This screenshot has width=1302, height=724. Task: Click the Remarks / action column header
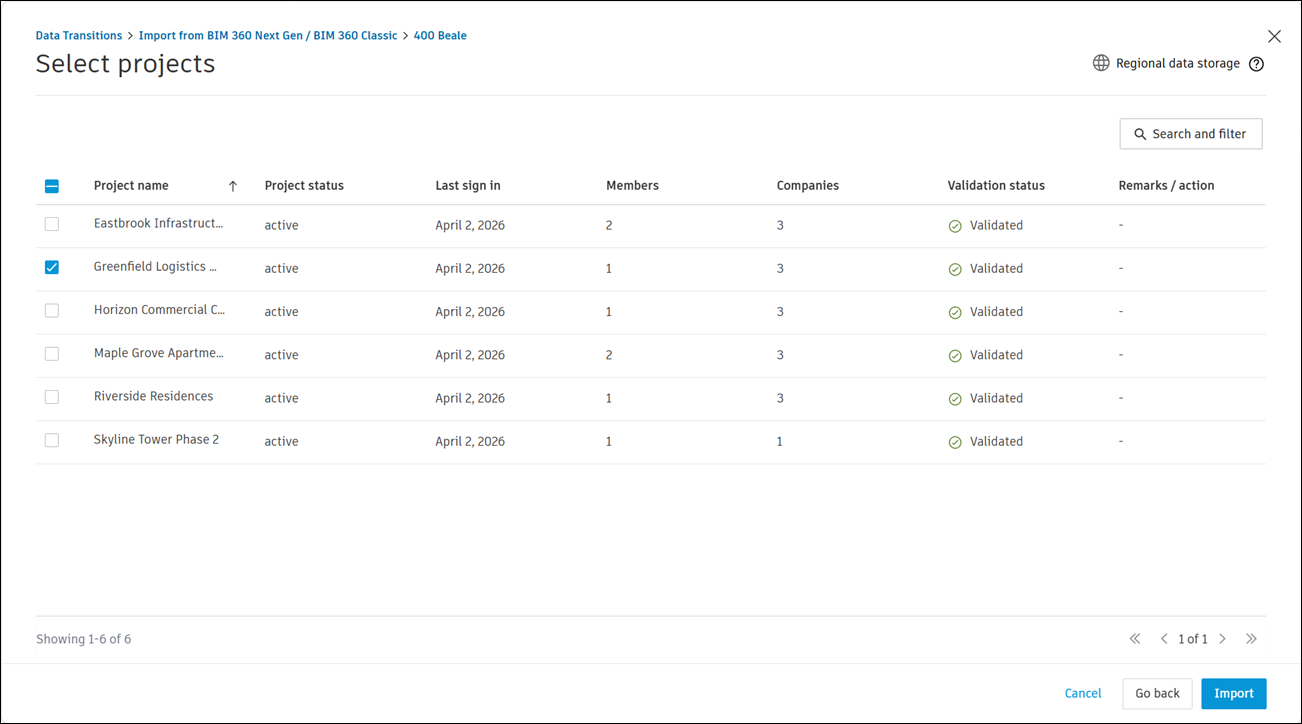pos(1166,185)
